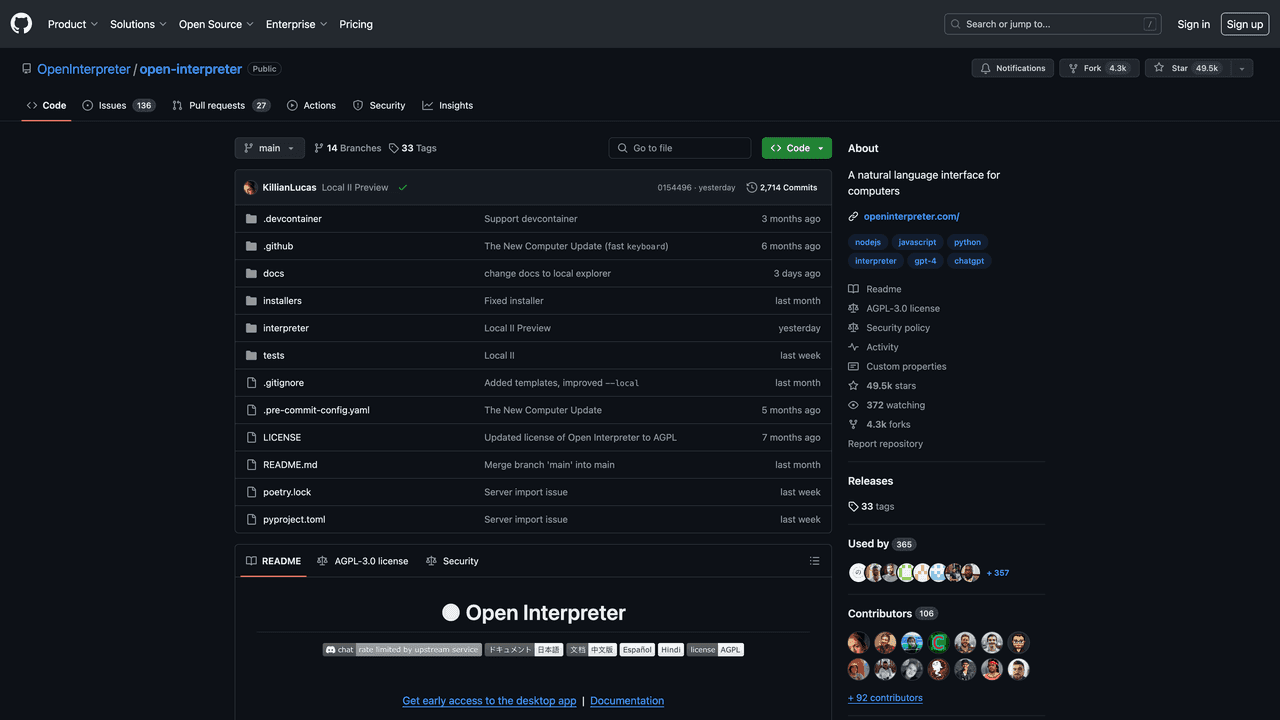Open the pyproject.toml file

point(294,519)
